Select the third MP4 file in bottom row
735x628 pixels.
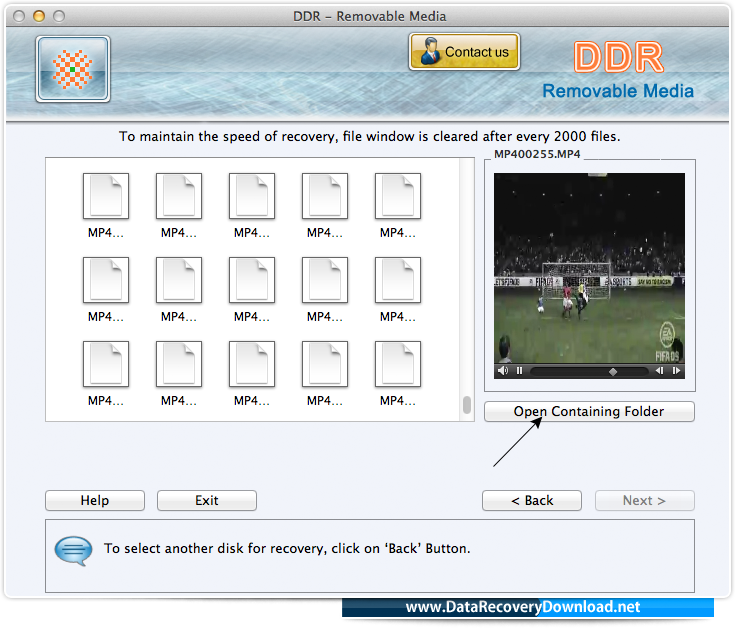[252, 374]
